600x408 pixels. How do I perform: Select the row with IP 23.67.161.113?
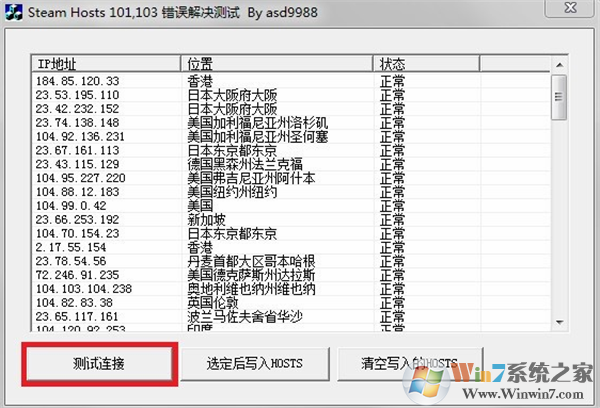(x=291, y=150)
